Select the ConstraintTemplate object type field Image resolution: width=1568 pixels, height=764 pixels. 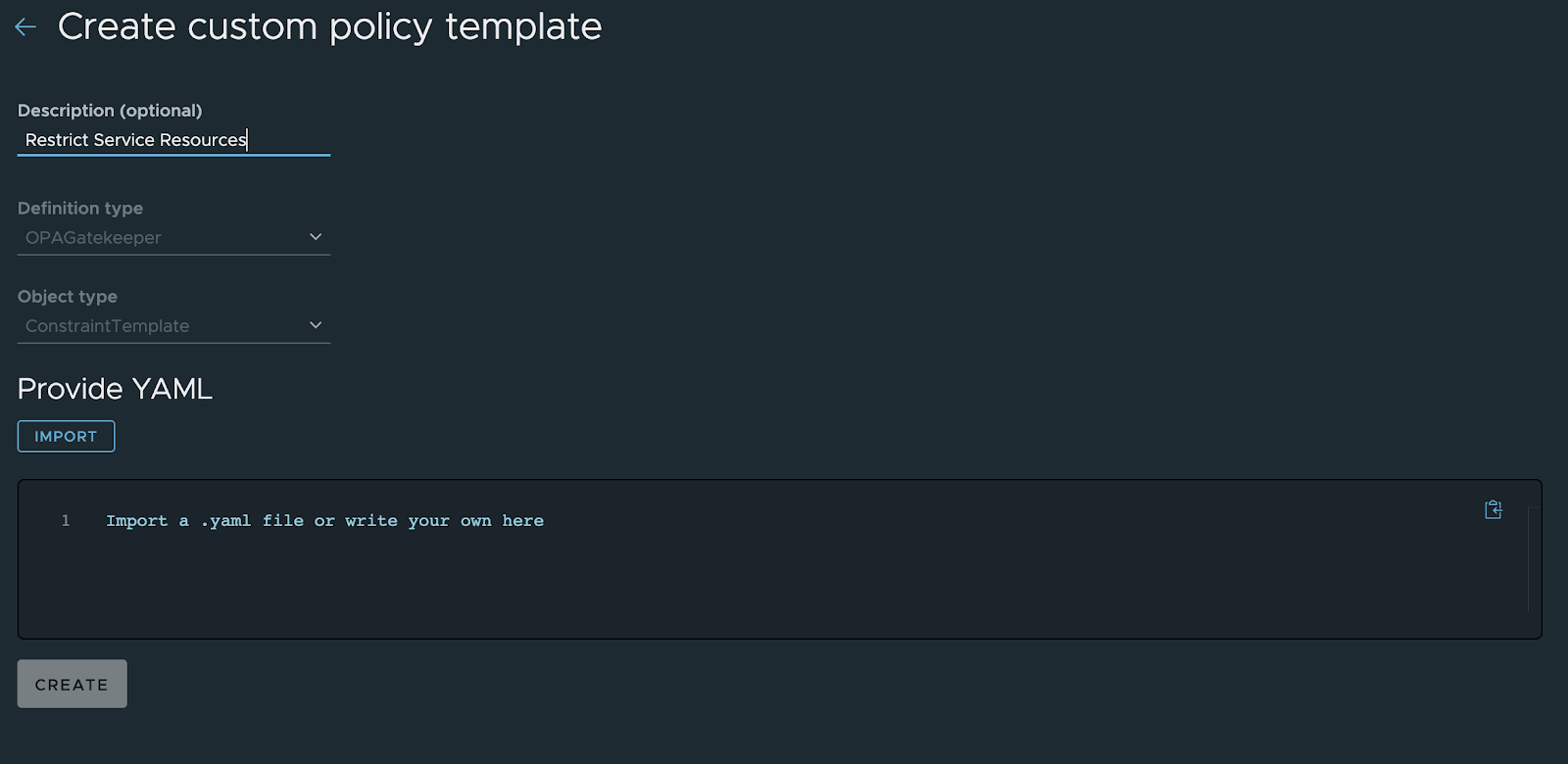click(x=173, y=326)
